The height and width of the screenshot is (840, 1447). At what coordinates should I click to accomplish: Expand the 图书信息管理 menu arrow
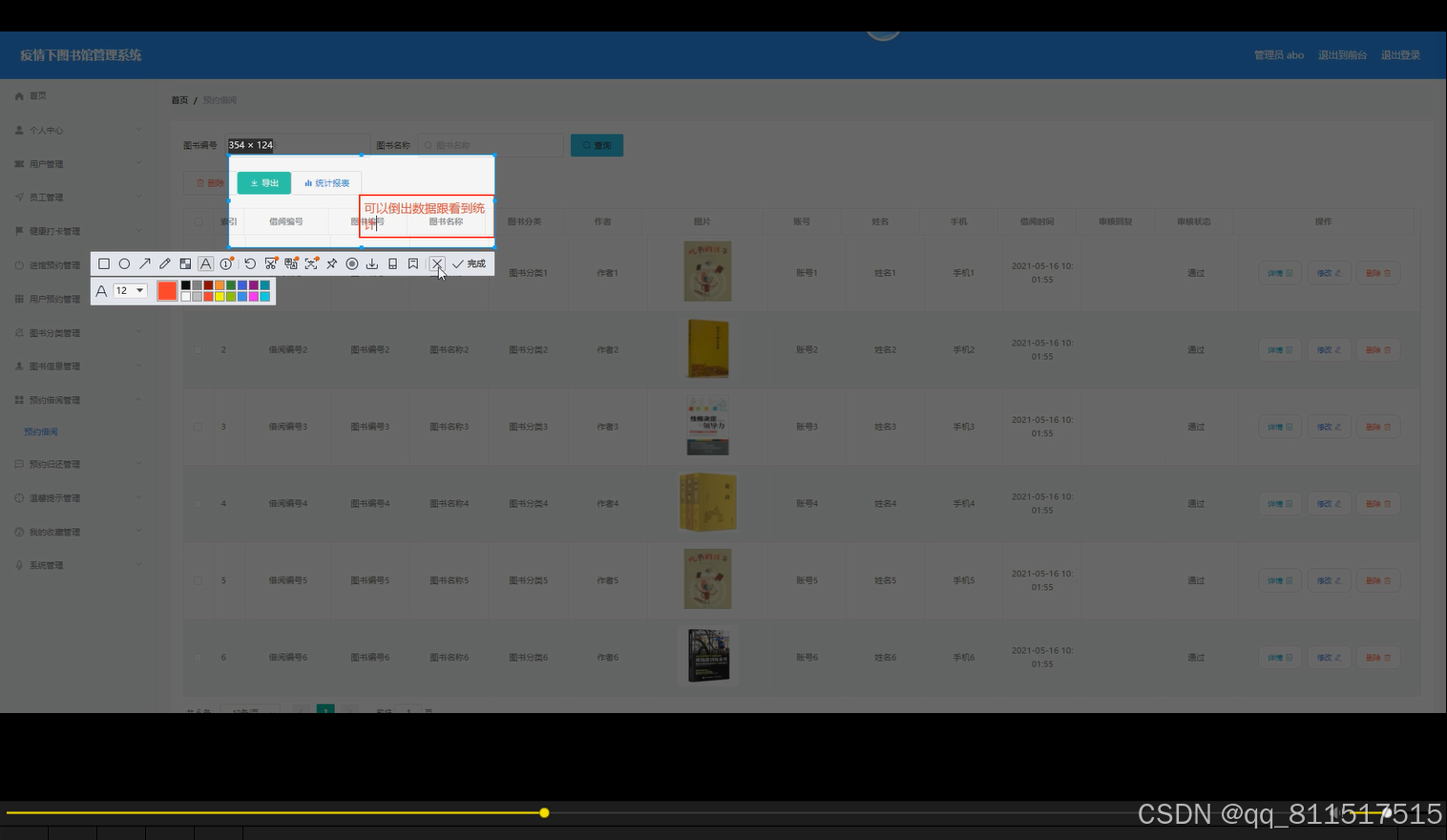click(138, 366)
